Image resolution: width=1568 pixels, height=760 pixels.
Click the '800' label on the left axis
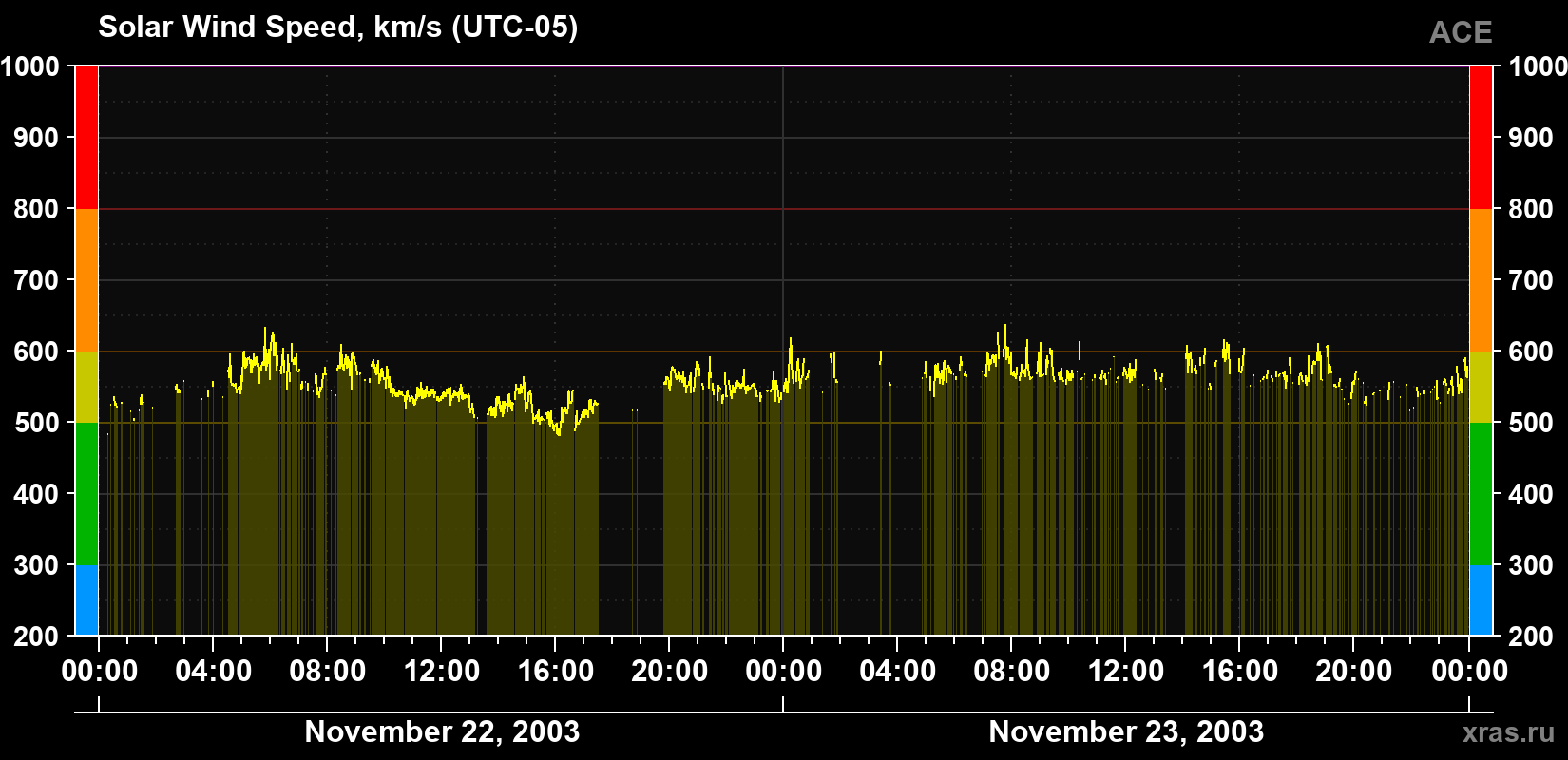tap(37, 209)
